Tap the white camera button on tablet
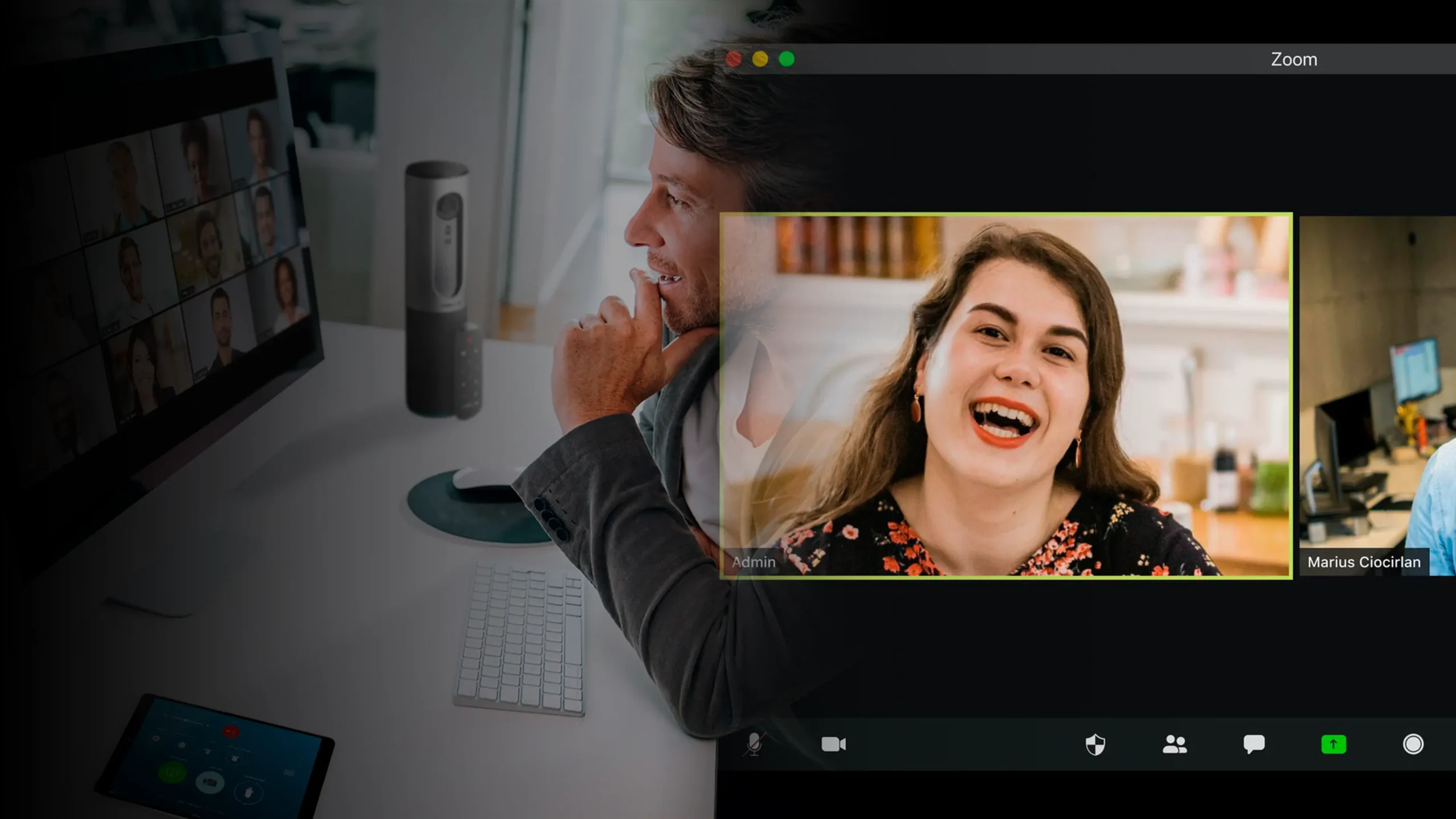 tap(209, 783)
